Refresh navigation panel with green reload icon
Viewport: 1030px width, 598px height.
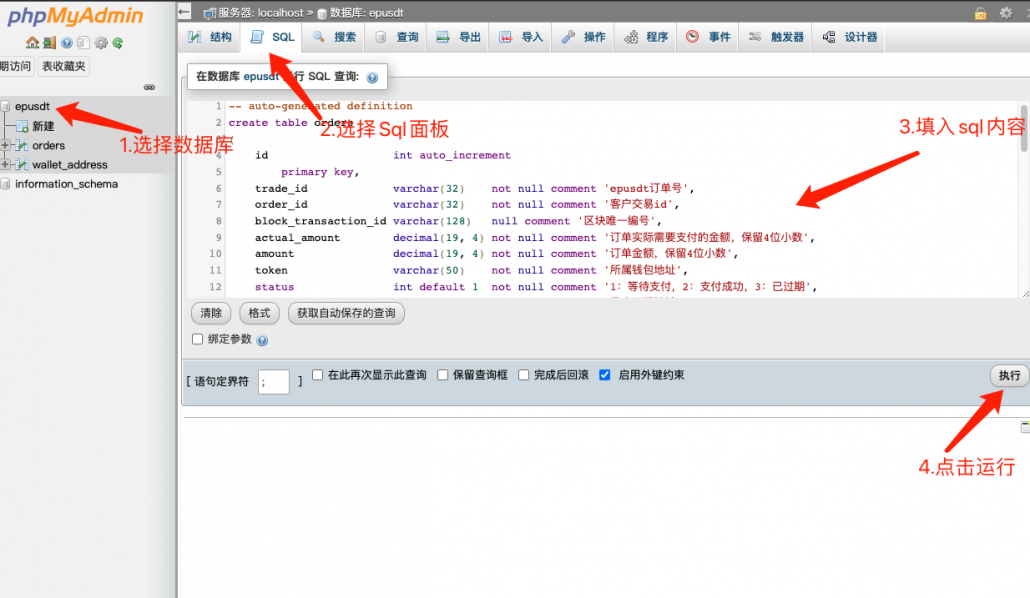click(117, 42)
